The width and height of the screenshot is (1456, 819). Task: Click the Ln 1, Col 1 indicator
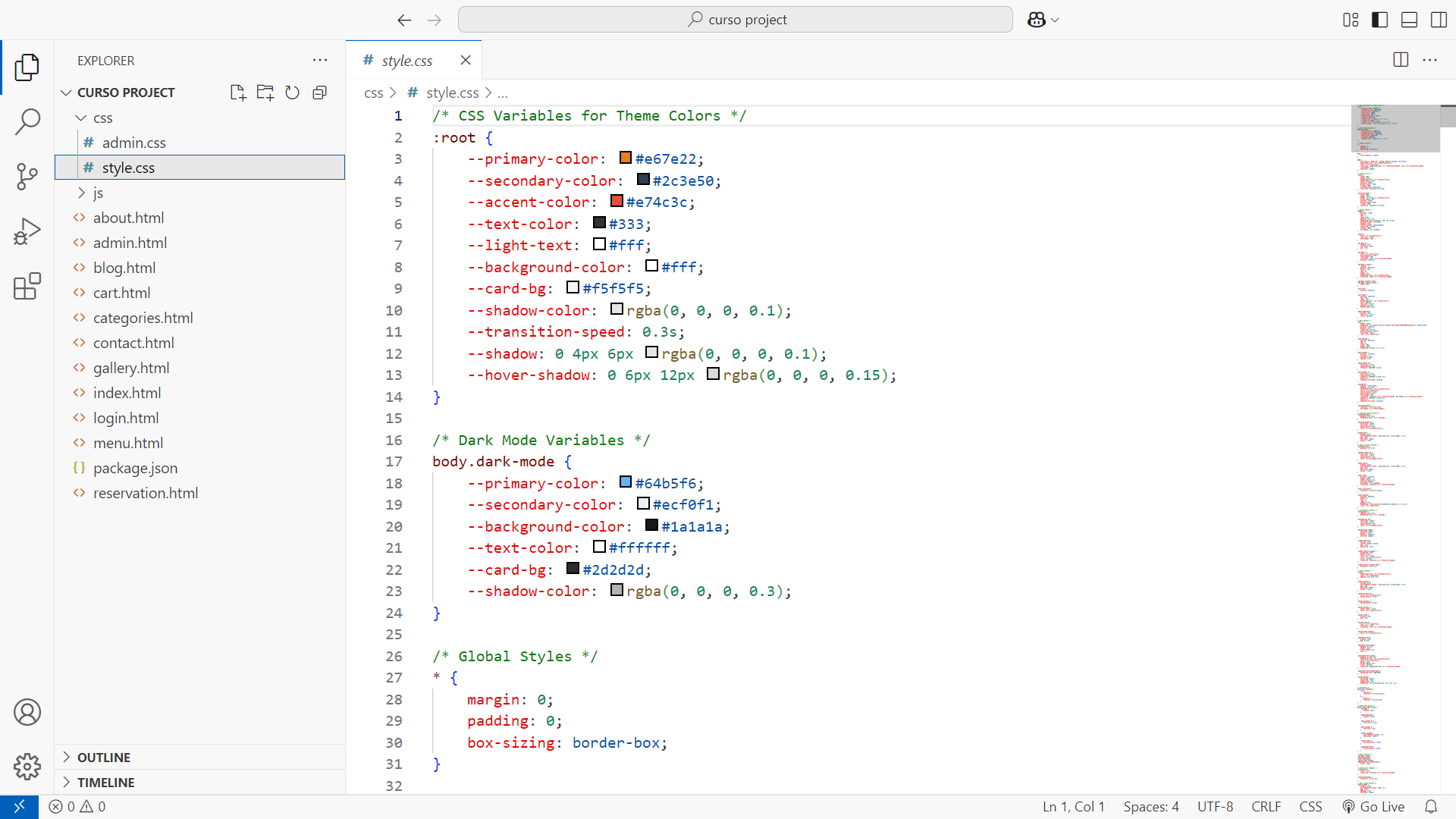pyautogui.click(x=1073, y=807)
